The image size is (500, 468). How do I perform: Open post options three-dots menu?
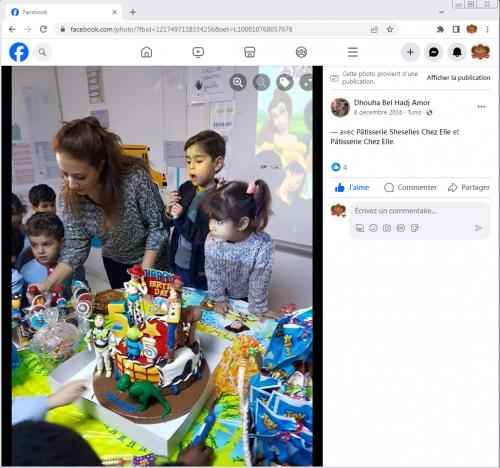[481, 107]
